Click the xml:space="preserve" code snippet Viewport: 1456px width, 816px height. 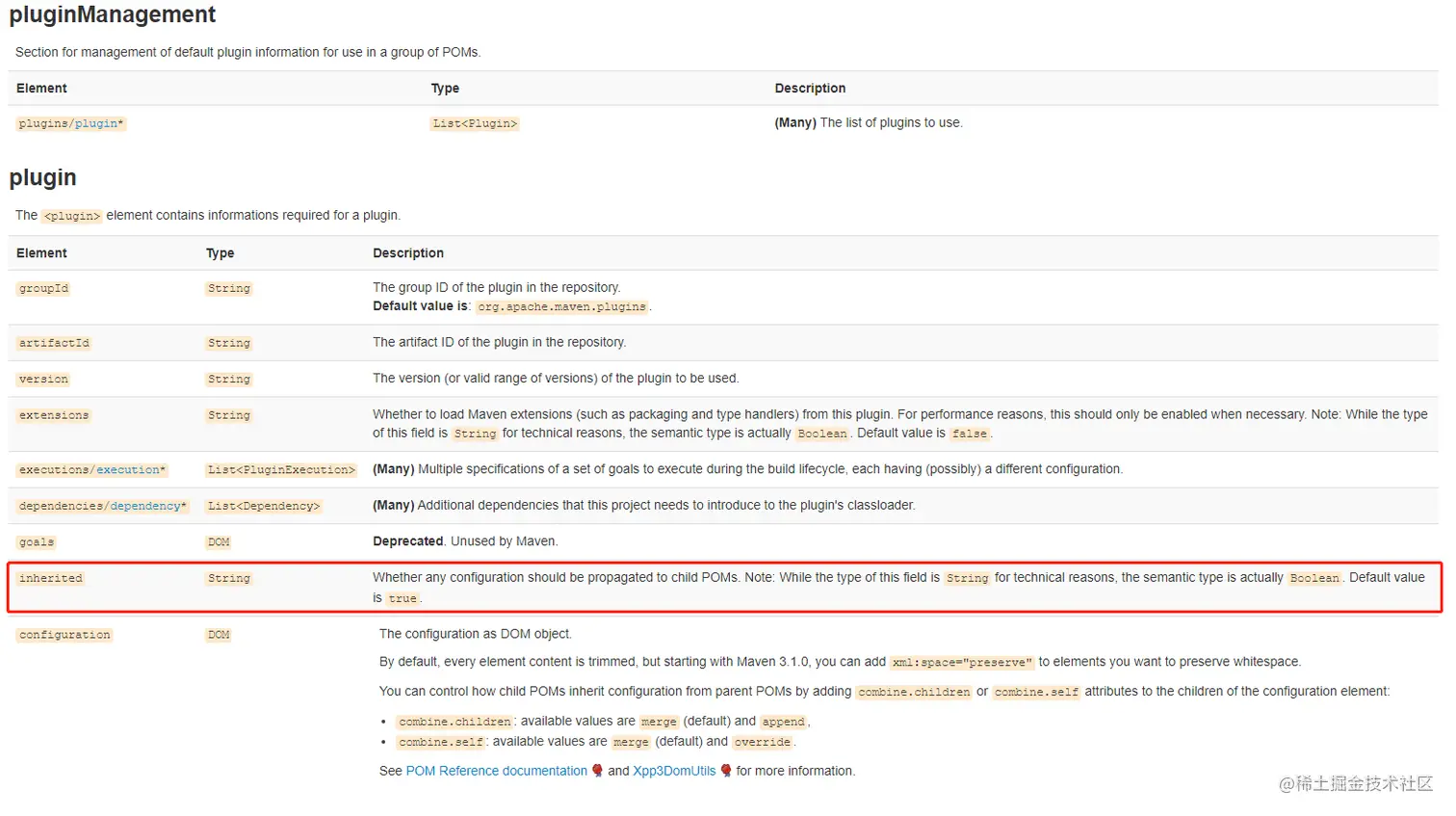click(x=962, y=663)
